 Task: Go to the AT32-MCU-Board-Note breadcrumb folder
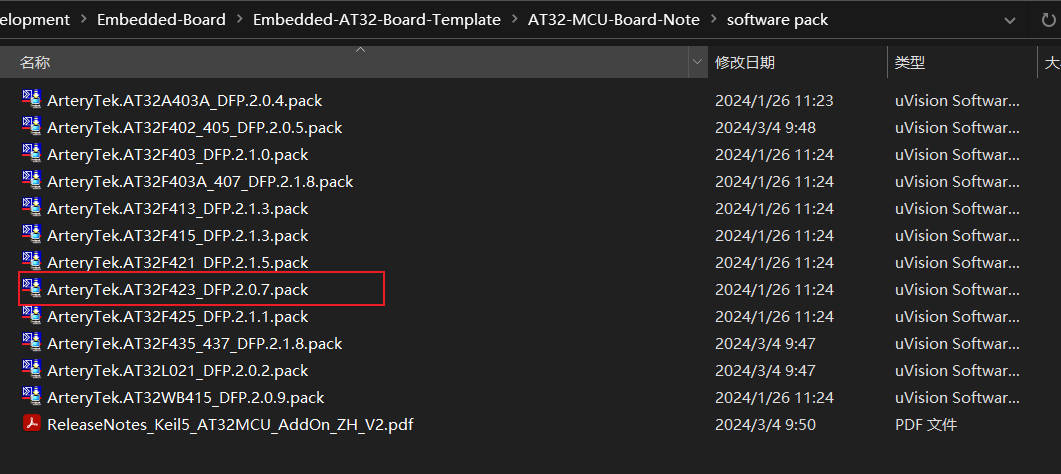pyautogui.click(x=614, y=20)
